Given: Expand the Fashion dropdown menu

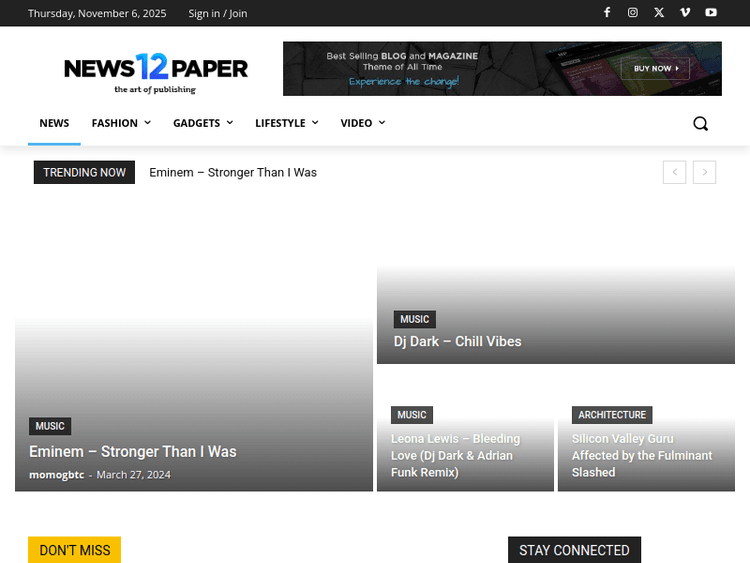Looking at the screenshot, I should point(121,123).
